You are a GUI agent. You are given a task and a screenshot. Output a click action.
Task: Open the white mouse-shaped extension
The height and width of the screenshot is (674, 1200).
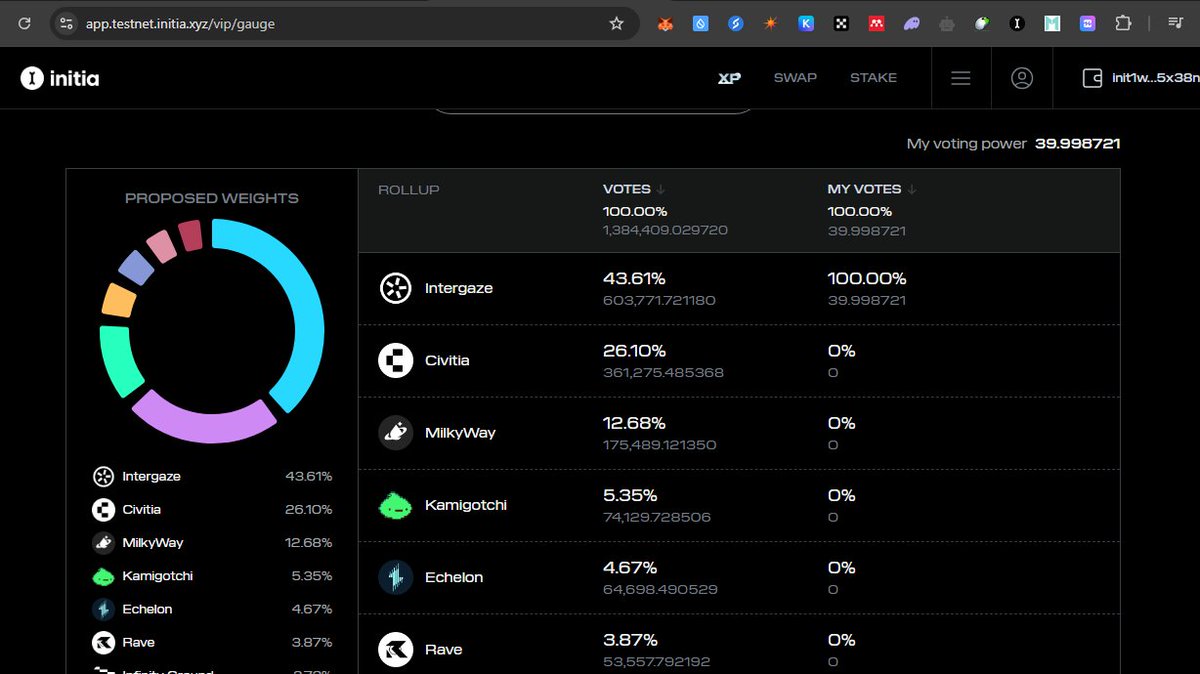pyautogui.click(x=982, y=23)
